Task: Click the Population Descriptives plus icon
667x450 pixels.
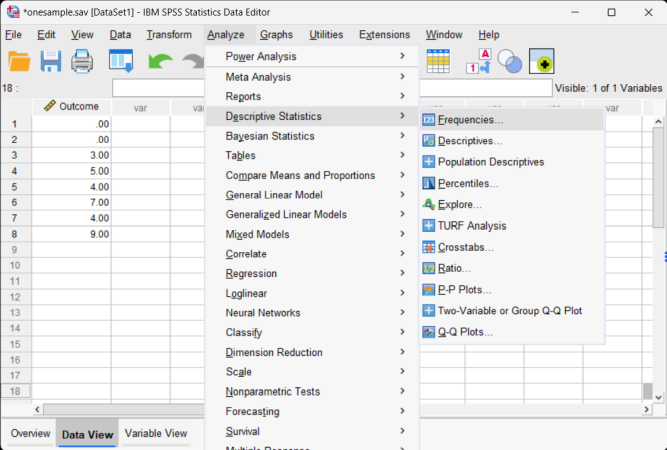Action: click(428, 162)
